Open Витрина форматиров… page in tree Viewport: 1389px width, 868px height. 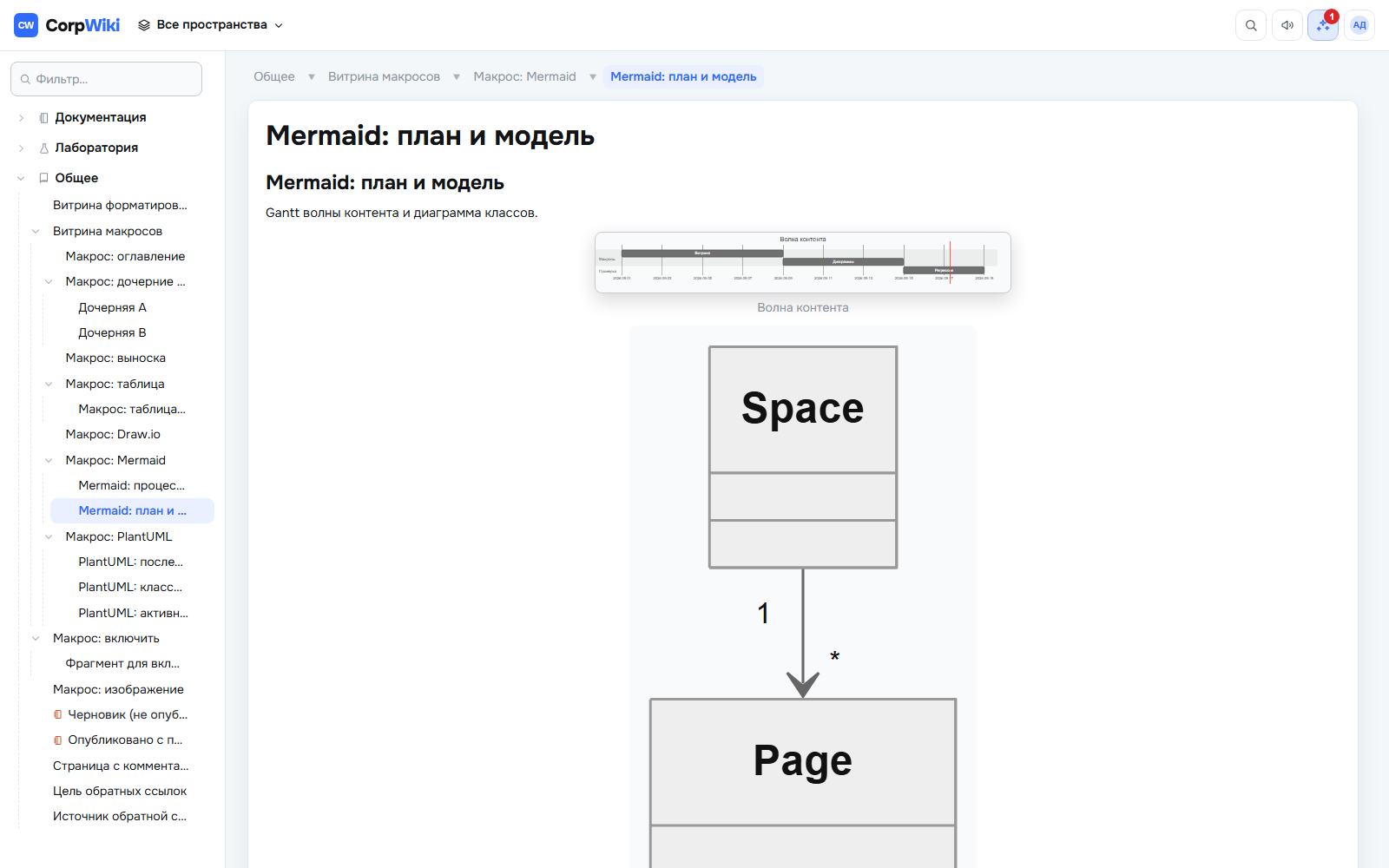120,206
